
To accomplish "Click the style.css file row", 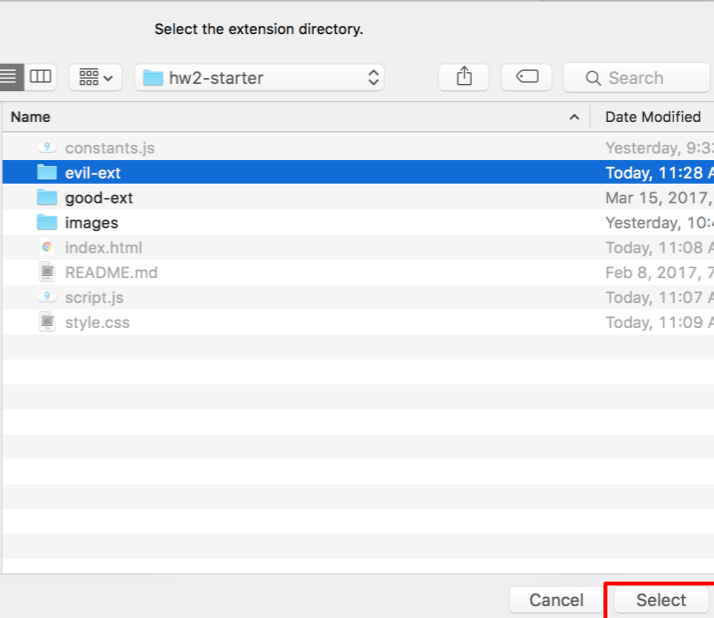I will pos(97,322).
